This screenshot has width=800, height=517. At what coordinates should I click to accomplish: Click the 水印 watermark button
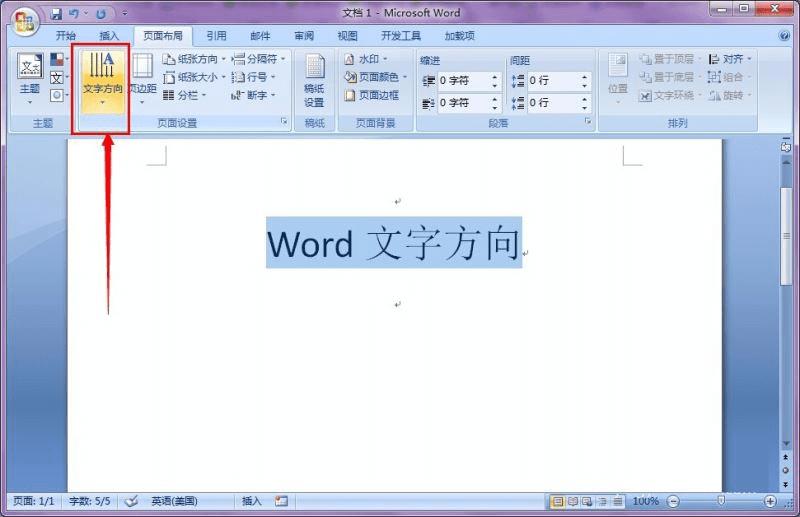366,59
